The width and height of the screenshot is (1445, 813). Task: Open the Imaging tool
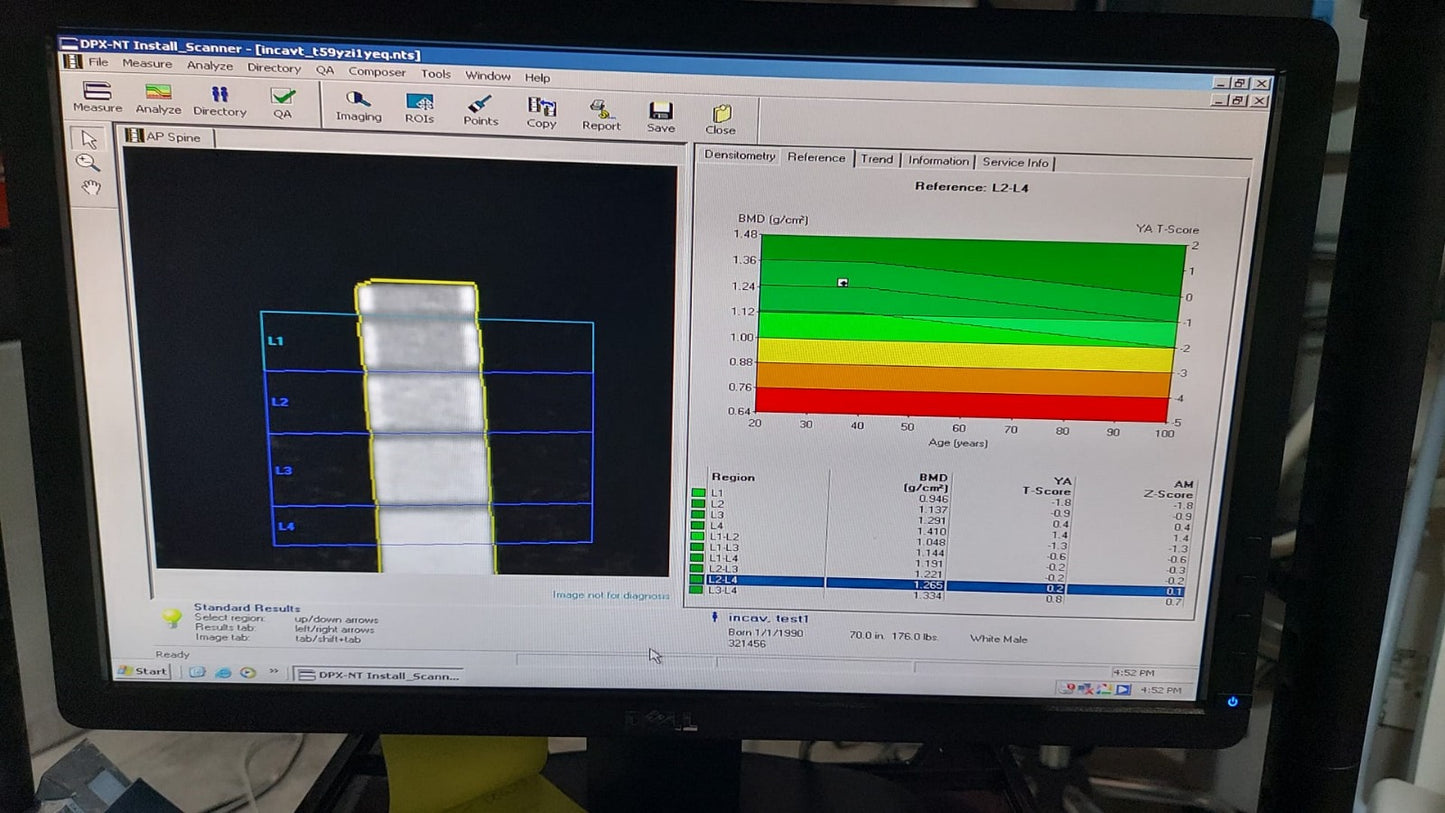pyautogui.click(x=358, y=105)
